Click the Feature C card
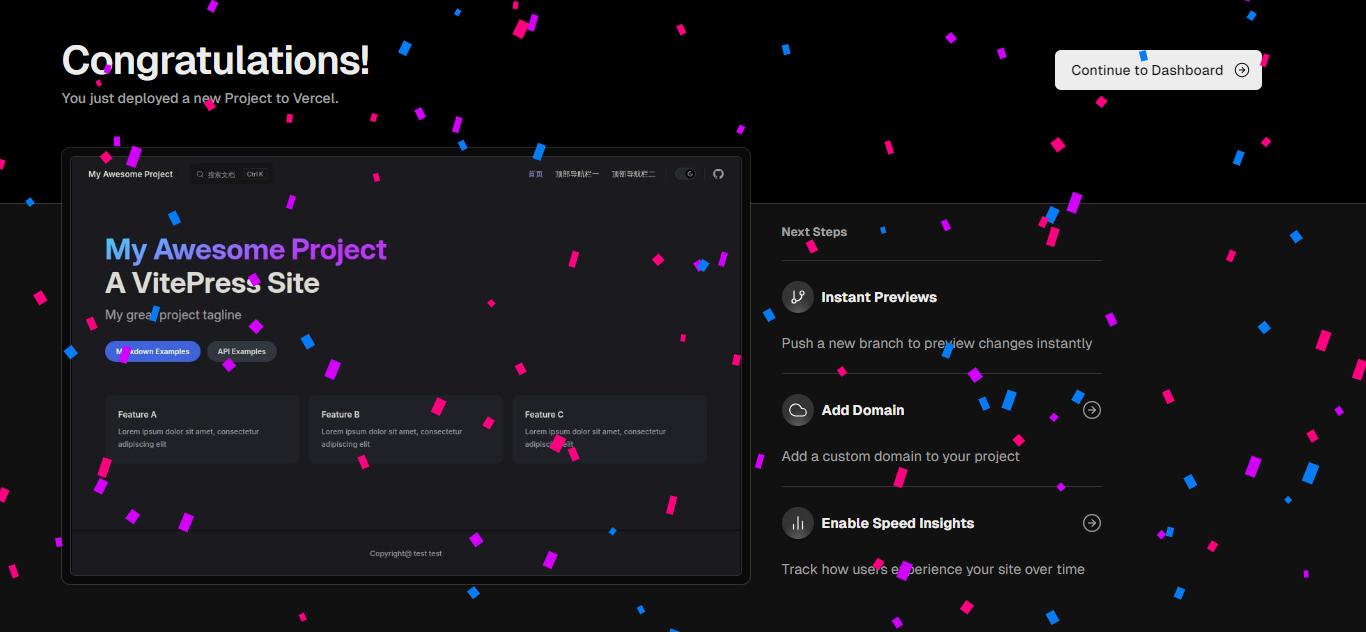Screen dimensions: 1366x632 point(610,429)
